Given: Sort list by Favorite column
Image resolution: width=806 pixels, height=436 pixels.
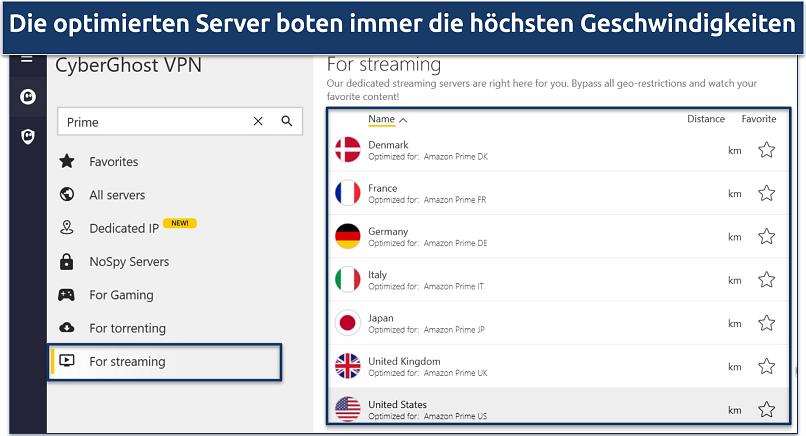Looking at the screenshot, I should 758,119.
